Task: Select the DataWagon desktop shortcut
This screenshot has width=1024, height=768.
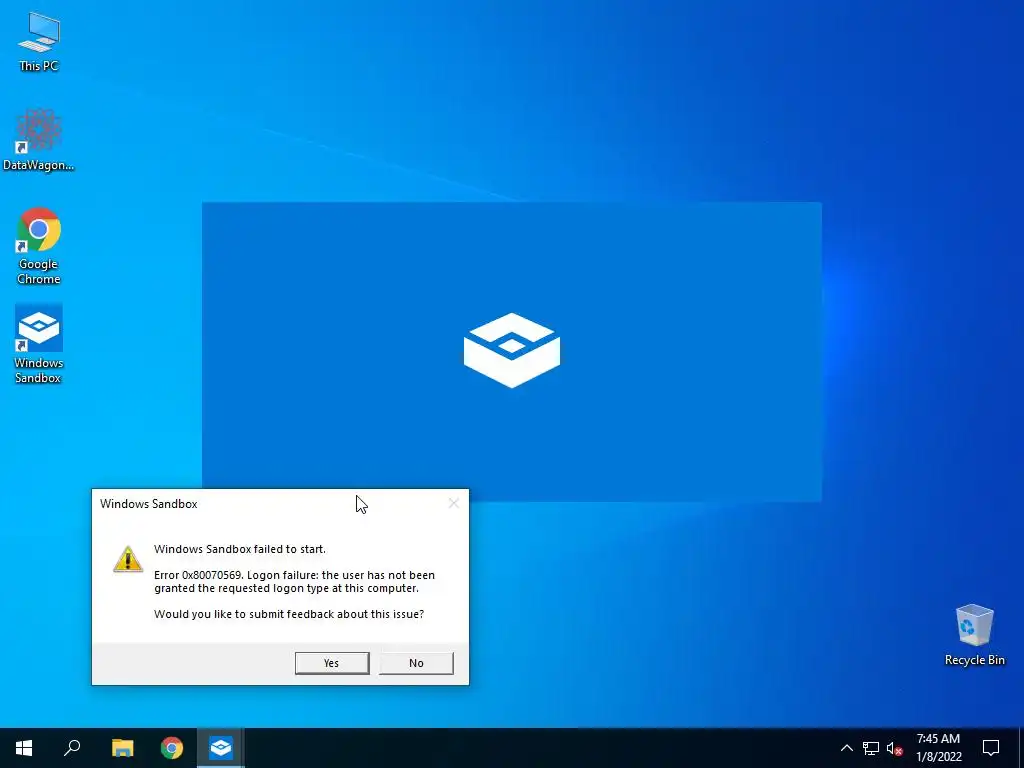Action: click(x=39, y=140)
